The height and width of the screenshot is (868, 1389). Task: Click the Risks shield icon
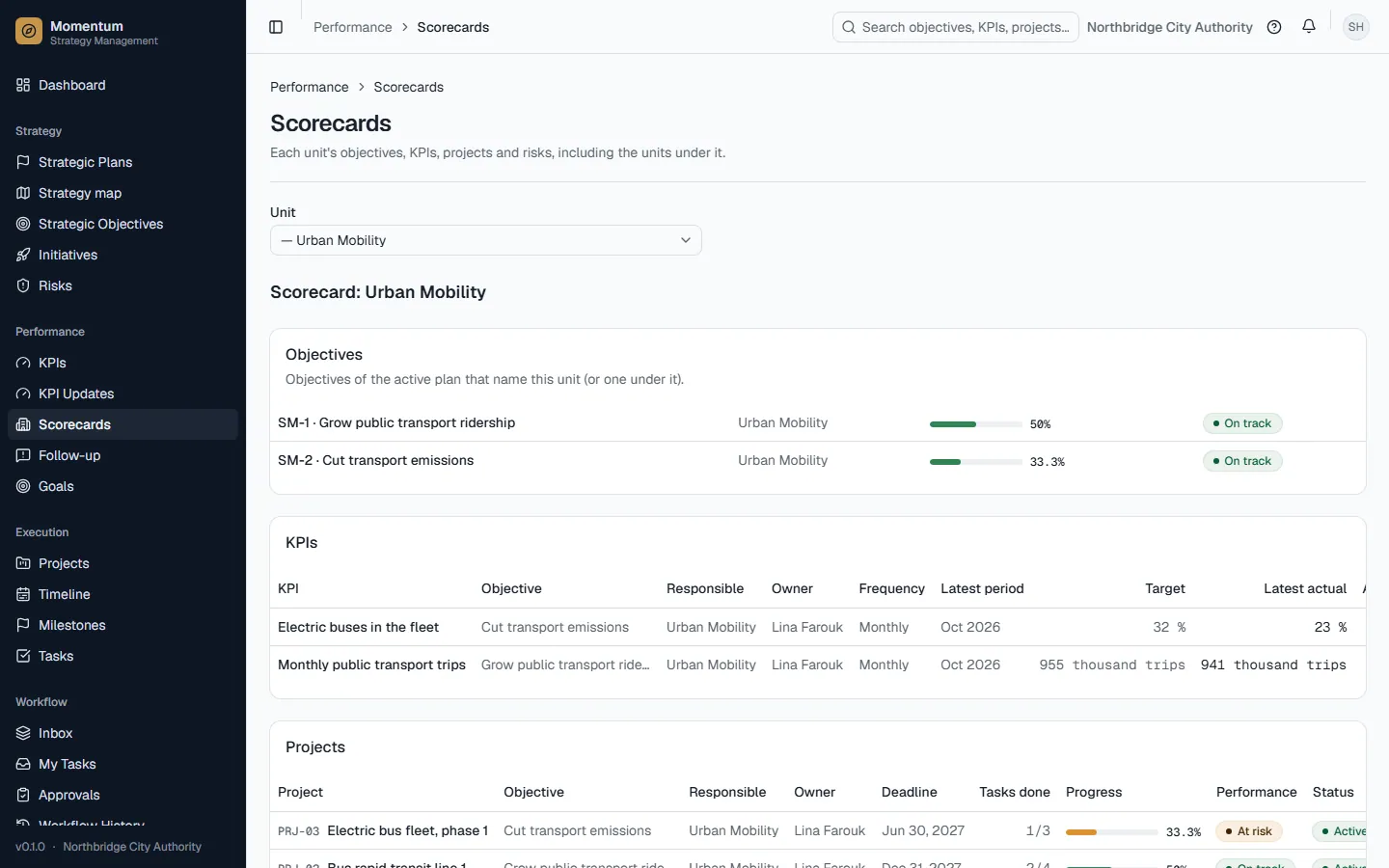pyautogui.click(x=23, y=285)
